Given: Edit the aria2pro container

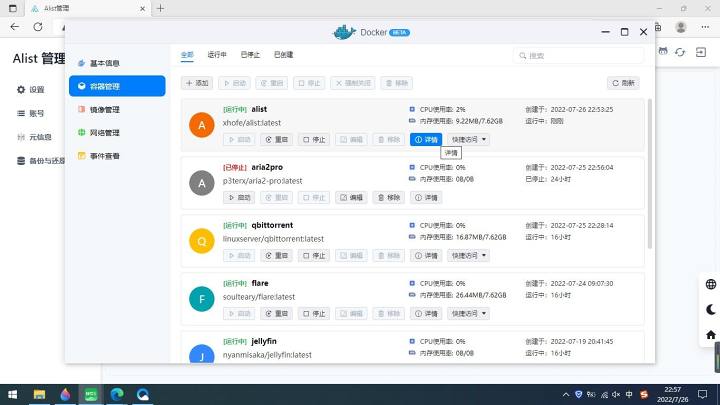Looking at the screenshot, I should coord(351,197).
